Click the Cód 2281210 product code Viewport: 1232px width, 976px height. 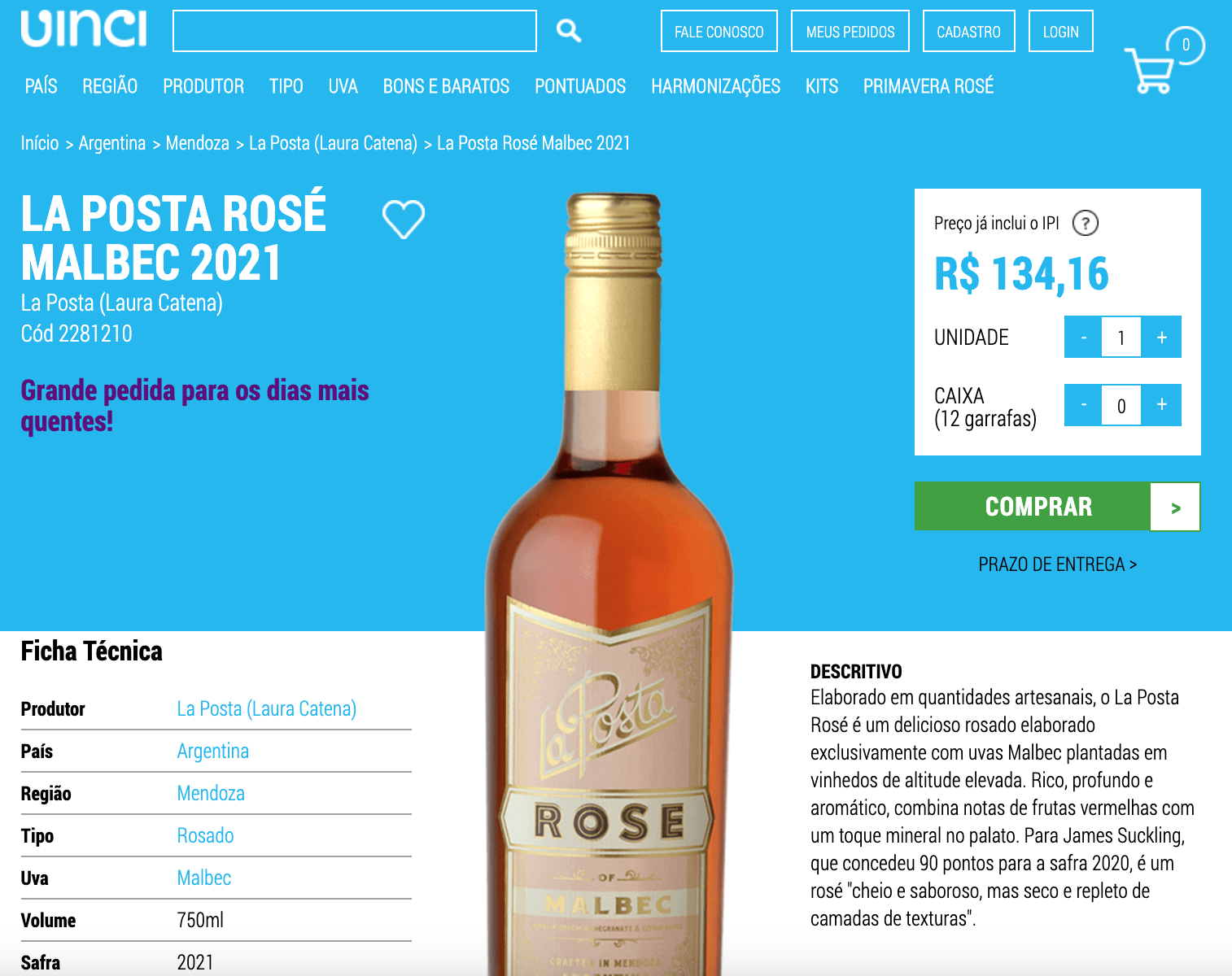tap(76, 333)
